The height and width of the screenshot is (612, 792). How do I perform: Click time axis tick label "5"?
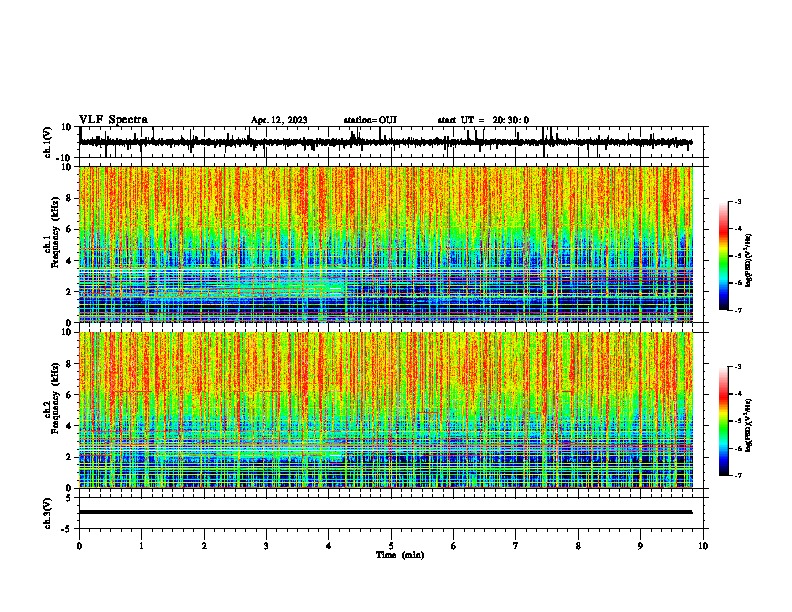391,546
